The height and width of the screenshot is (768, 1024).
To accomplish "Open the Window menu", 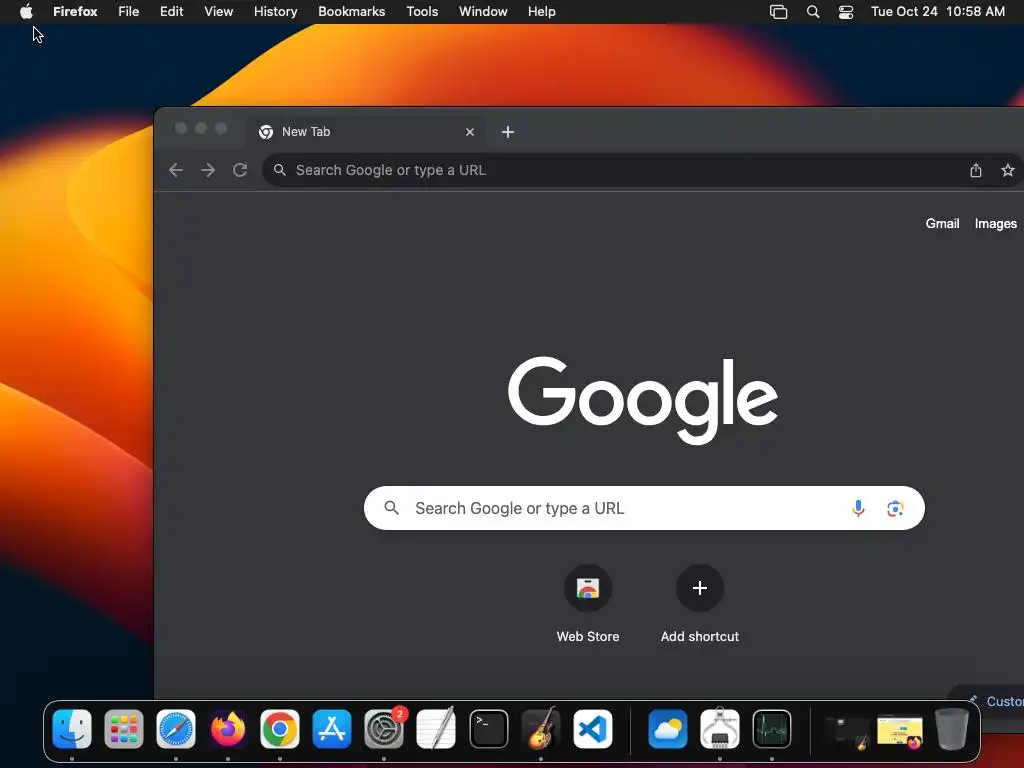I will click(483, 12).
